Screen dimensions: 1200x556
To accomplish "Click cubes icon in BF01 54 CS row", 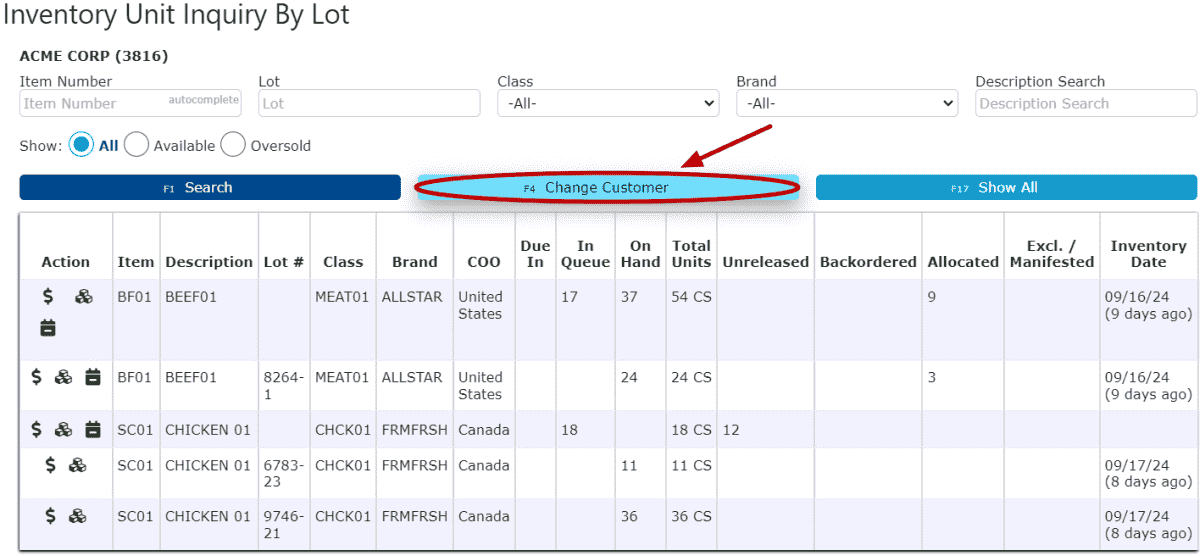I will [84, 297].
